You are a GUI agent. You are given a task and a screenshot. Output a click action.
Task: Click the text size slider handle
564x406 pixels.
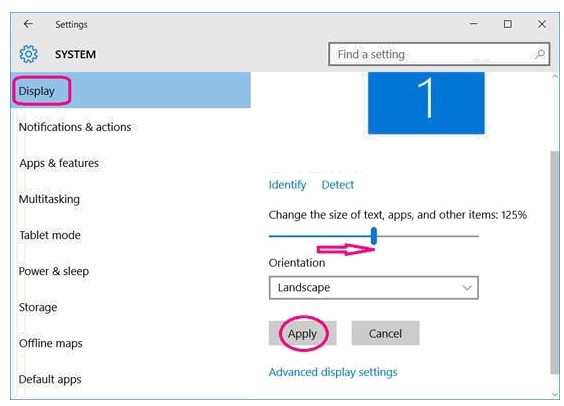click(x=374, y=236)
